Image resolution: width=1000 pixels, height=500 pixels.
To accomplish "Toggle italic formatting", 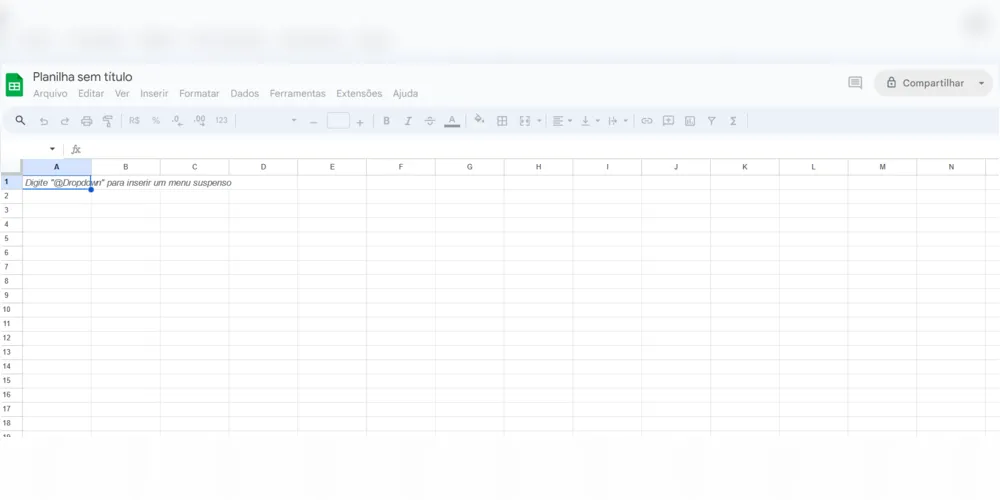I will (408, 121).
